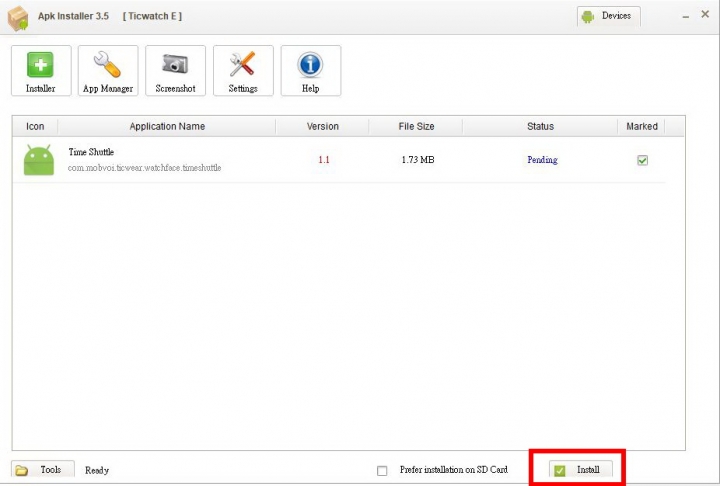
Task: Click the Install button
Action: tap(581, 469)
